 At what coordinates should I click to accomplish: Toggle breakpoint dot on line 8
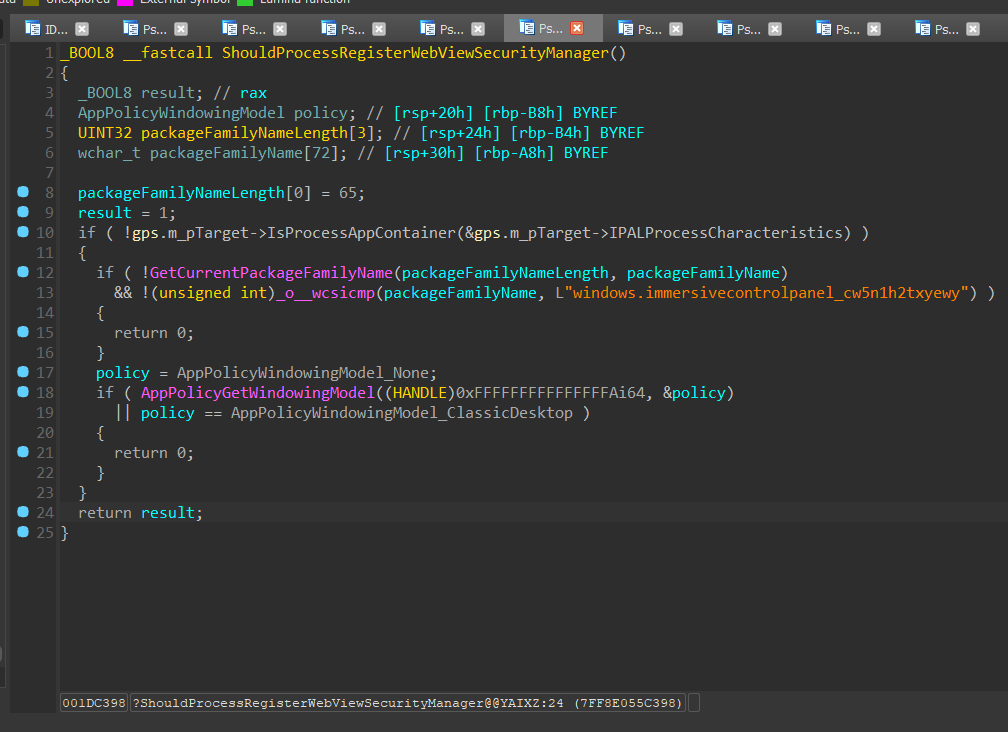pos(23,191)
